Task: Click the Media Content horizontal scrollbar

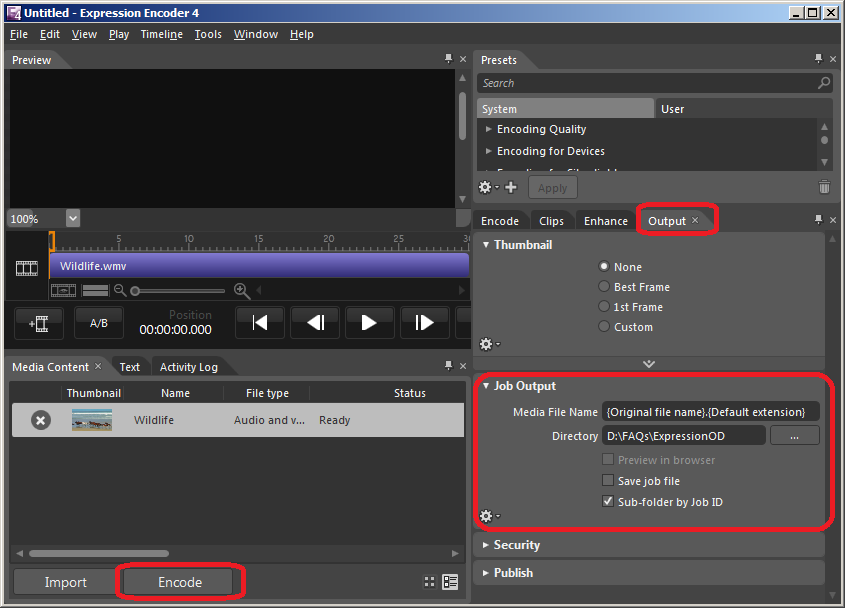Action: [x=99, y=553]
